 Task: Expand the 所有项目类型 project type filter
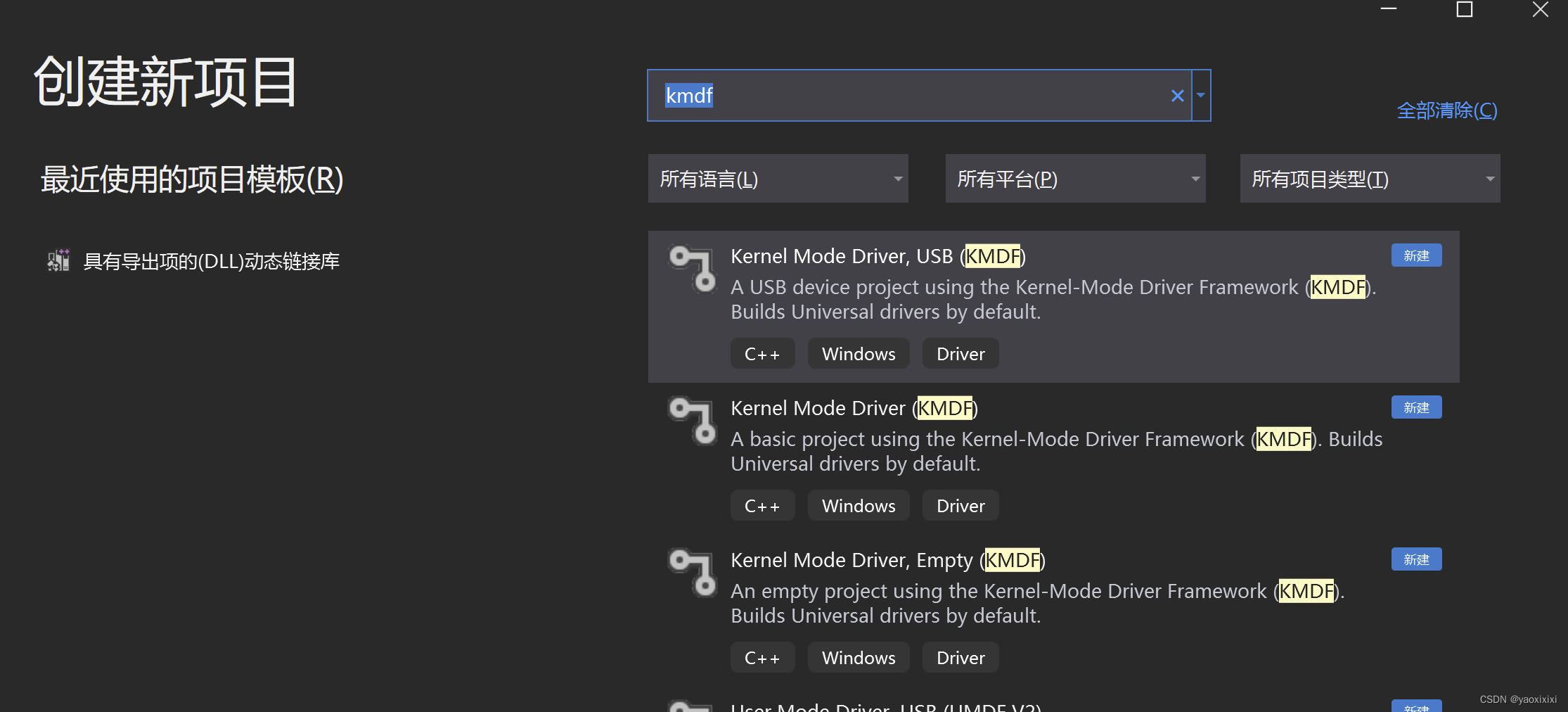(x=1370, y=179)
